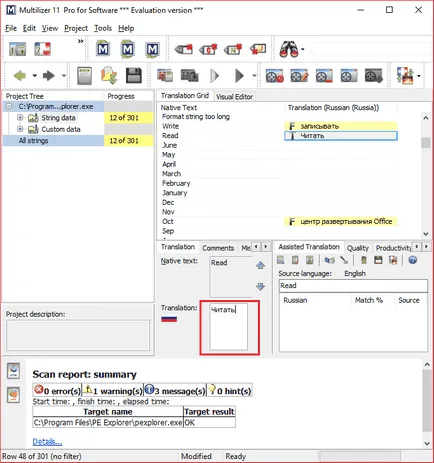Click the top sidebar icon beside Scan report

click(x=14, y=371)
